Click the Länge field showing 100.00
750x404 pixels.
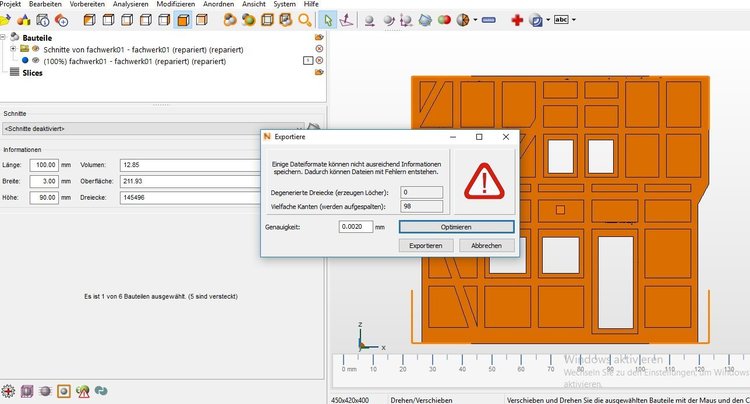pos(44,165)
